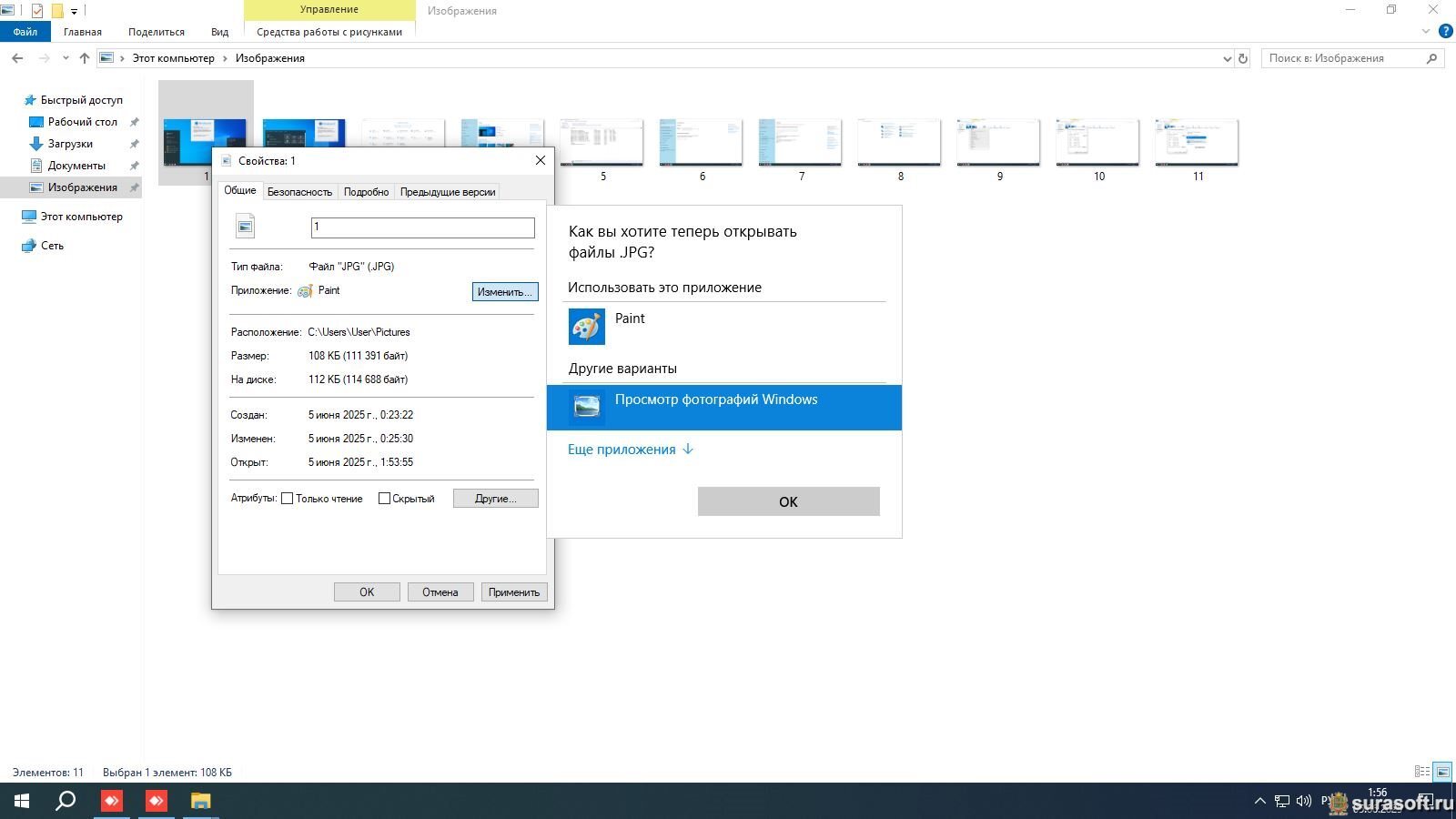Image resolution: width=1456 pixels, height=819 pixels.
Task: Open quick access toolbar customize dropdown
Action: point(74,12)
